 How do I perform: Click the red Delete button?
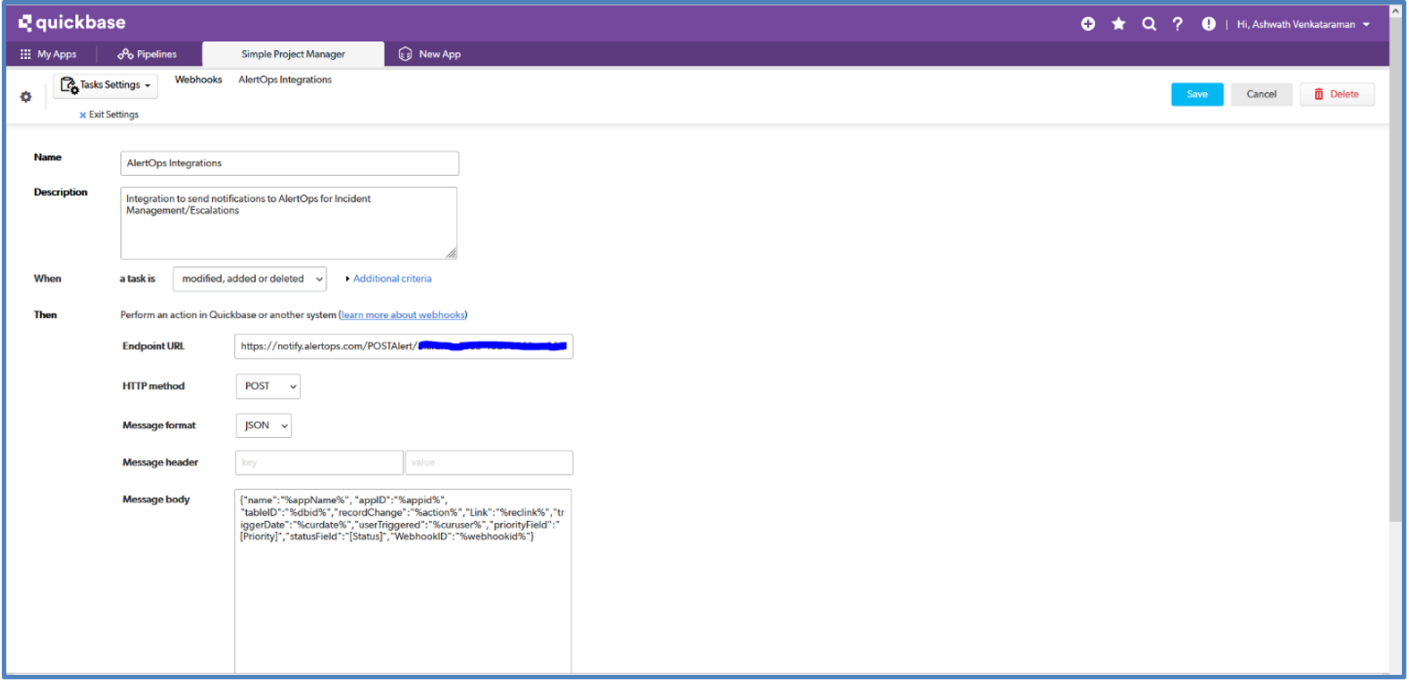point(1336,94)
